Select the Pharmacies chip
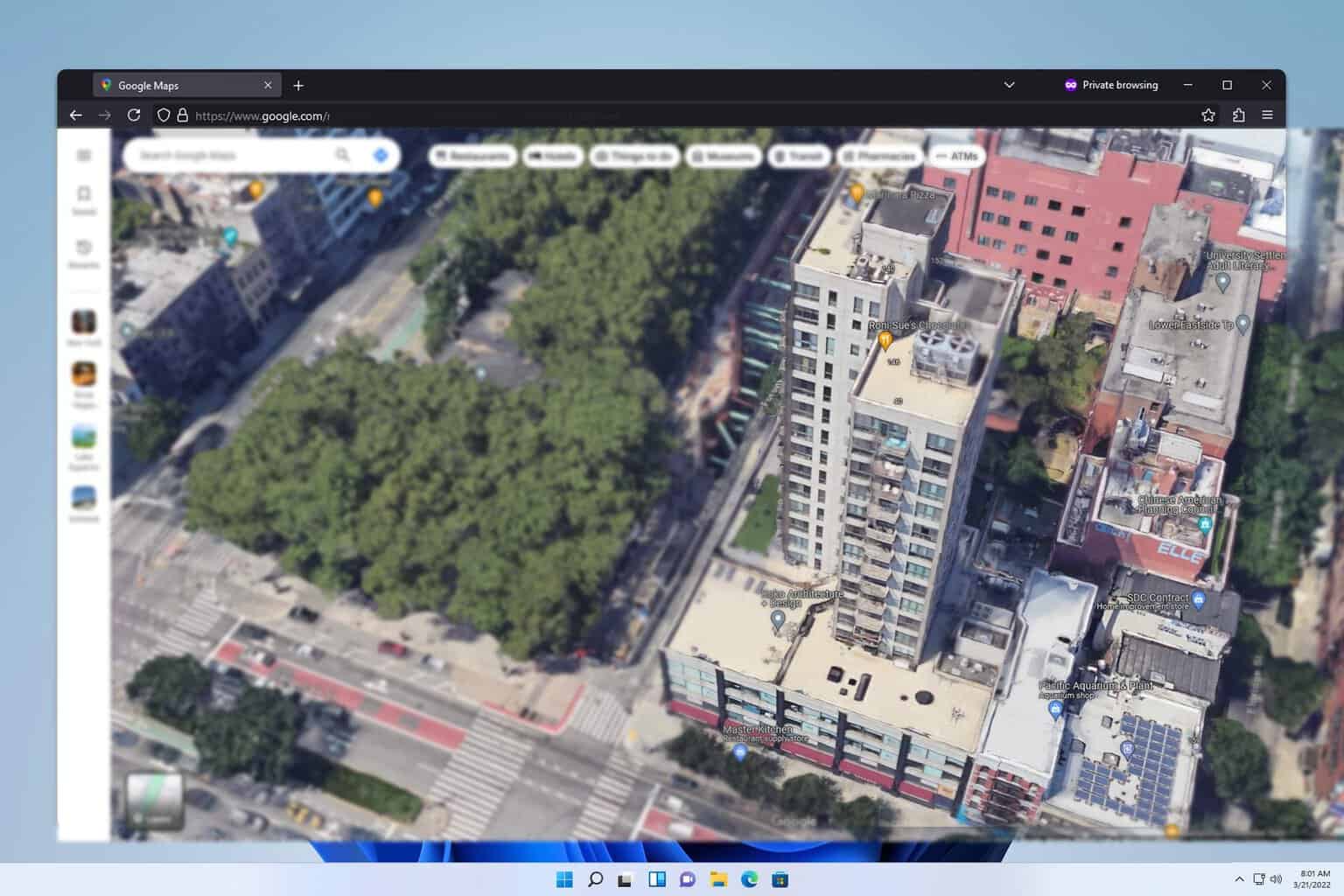 click(x=880, y=156)
